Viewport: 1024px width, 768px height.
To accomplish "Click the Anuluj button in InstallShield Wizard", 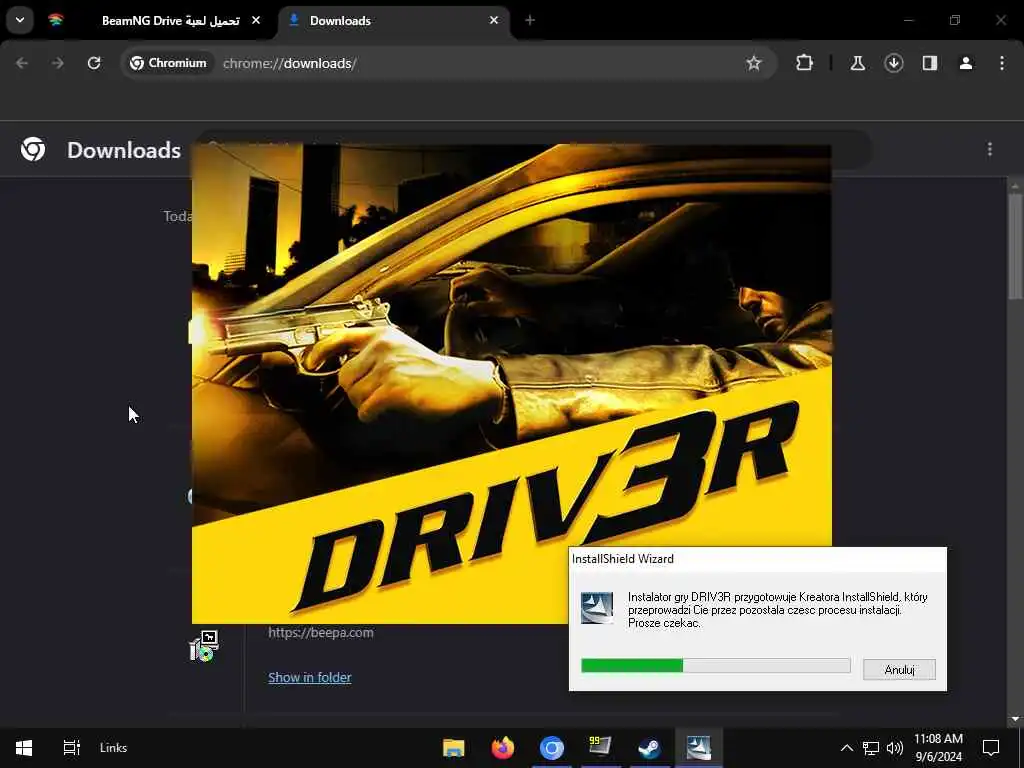I will pyautogui.click(x=899, y=669).
